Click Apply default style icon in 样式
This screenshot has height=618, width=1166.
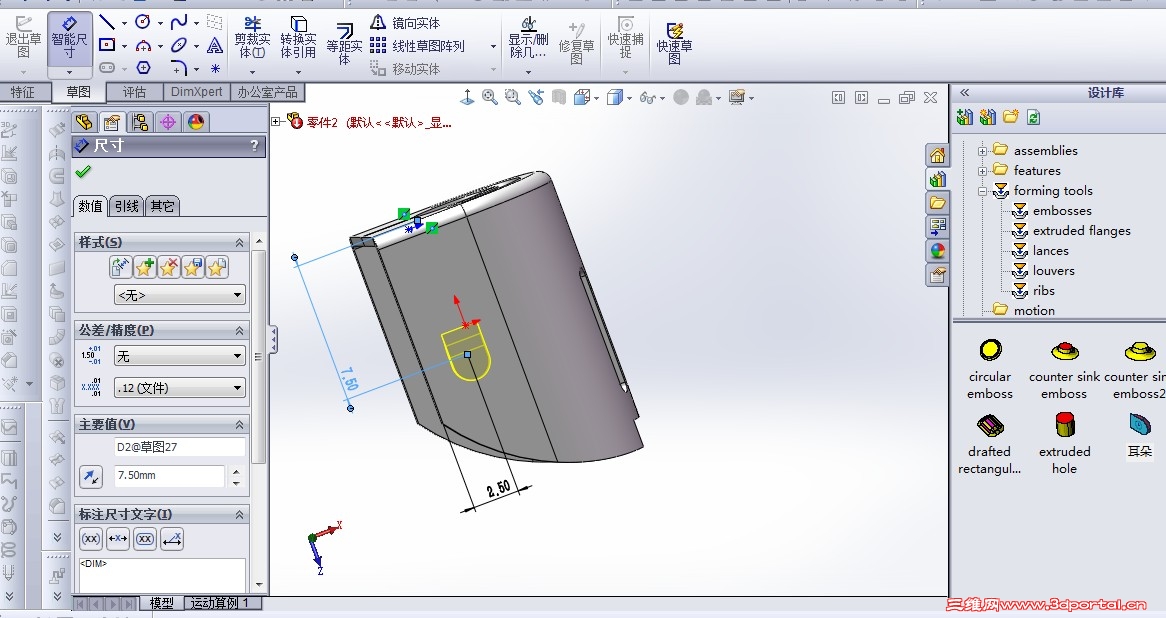120,267
